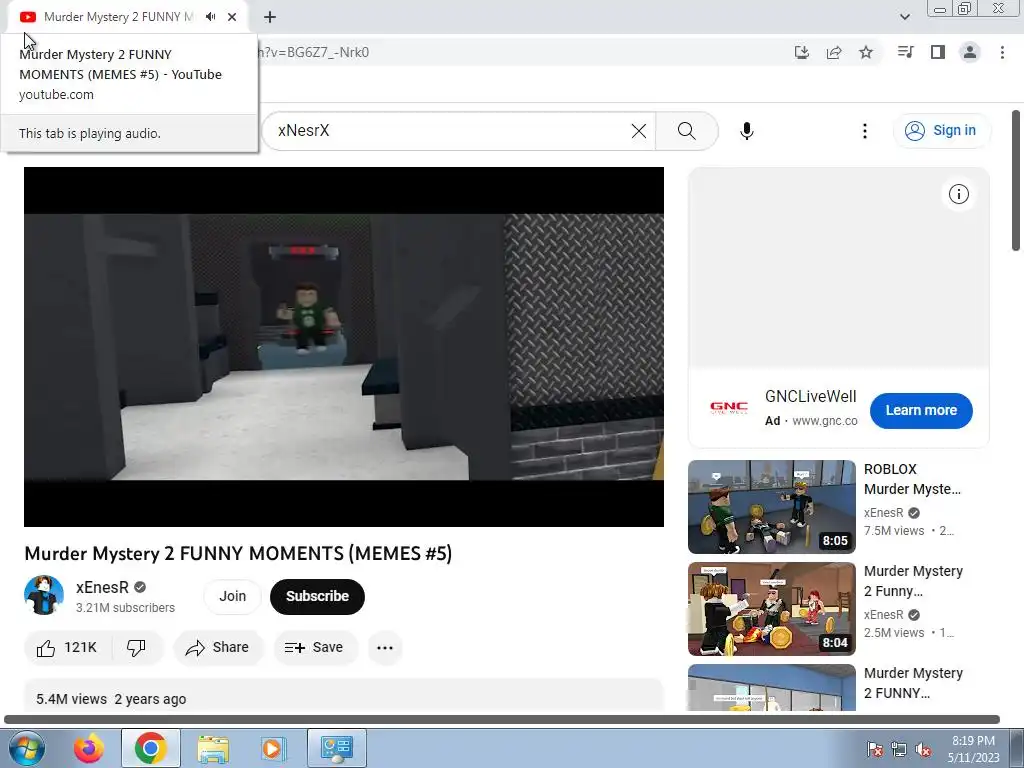Click the Share button
The height and width of the screenshot is (768, 1024).
click(x=217, y=647)
